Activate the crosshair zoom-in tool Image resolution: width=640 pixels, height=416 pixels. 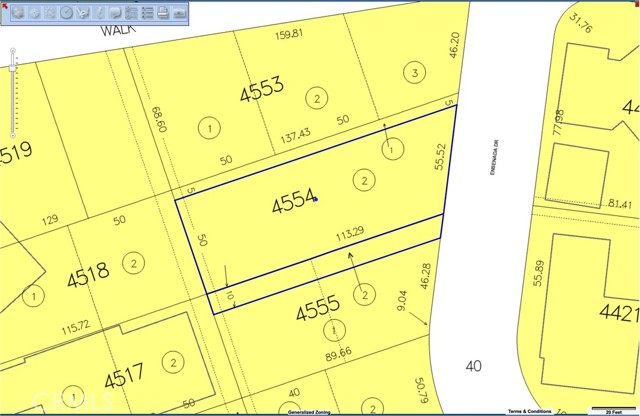tap(35, 13)
